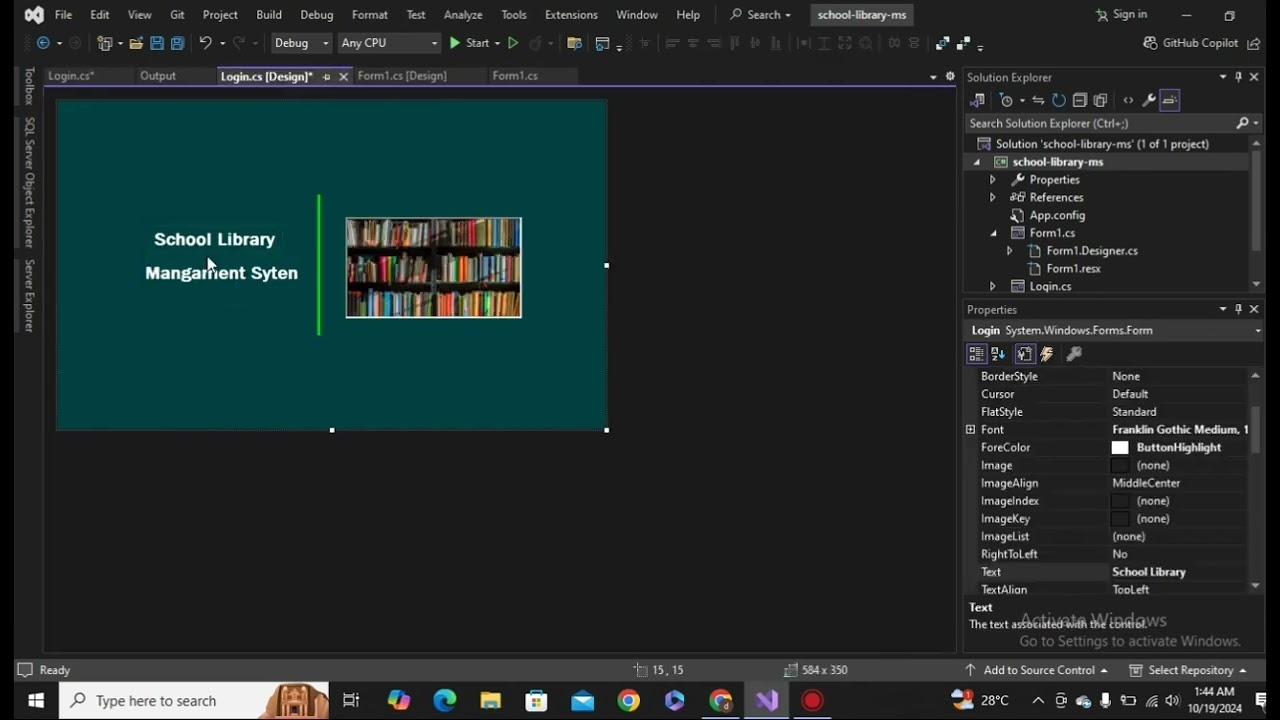Click the navigate backward arrow icon
The width and height of the screenshot is (1280, 720).
click(43, 43)
